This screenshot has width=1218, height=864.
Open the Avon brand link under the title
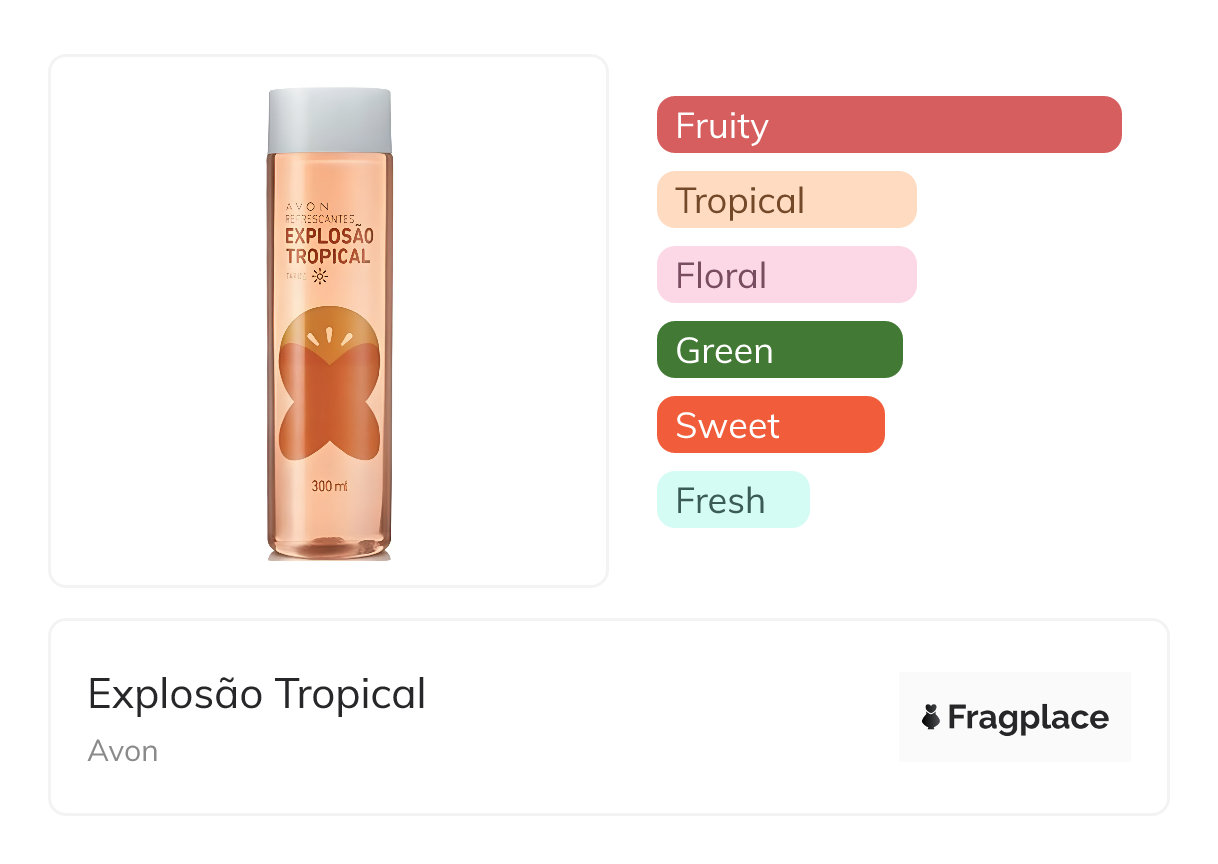point(123,751)
